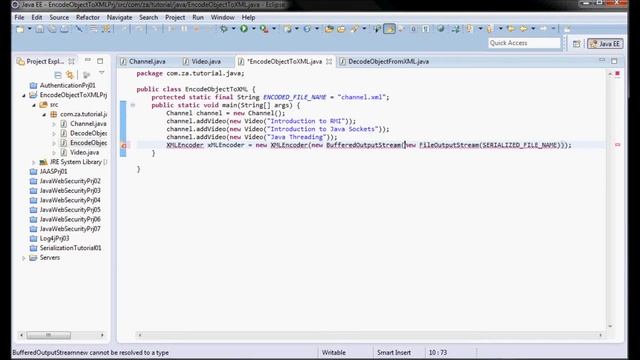Minimize the editor area
This screenshot has width=640, height=360.
click(602, 60)
